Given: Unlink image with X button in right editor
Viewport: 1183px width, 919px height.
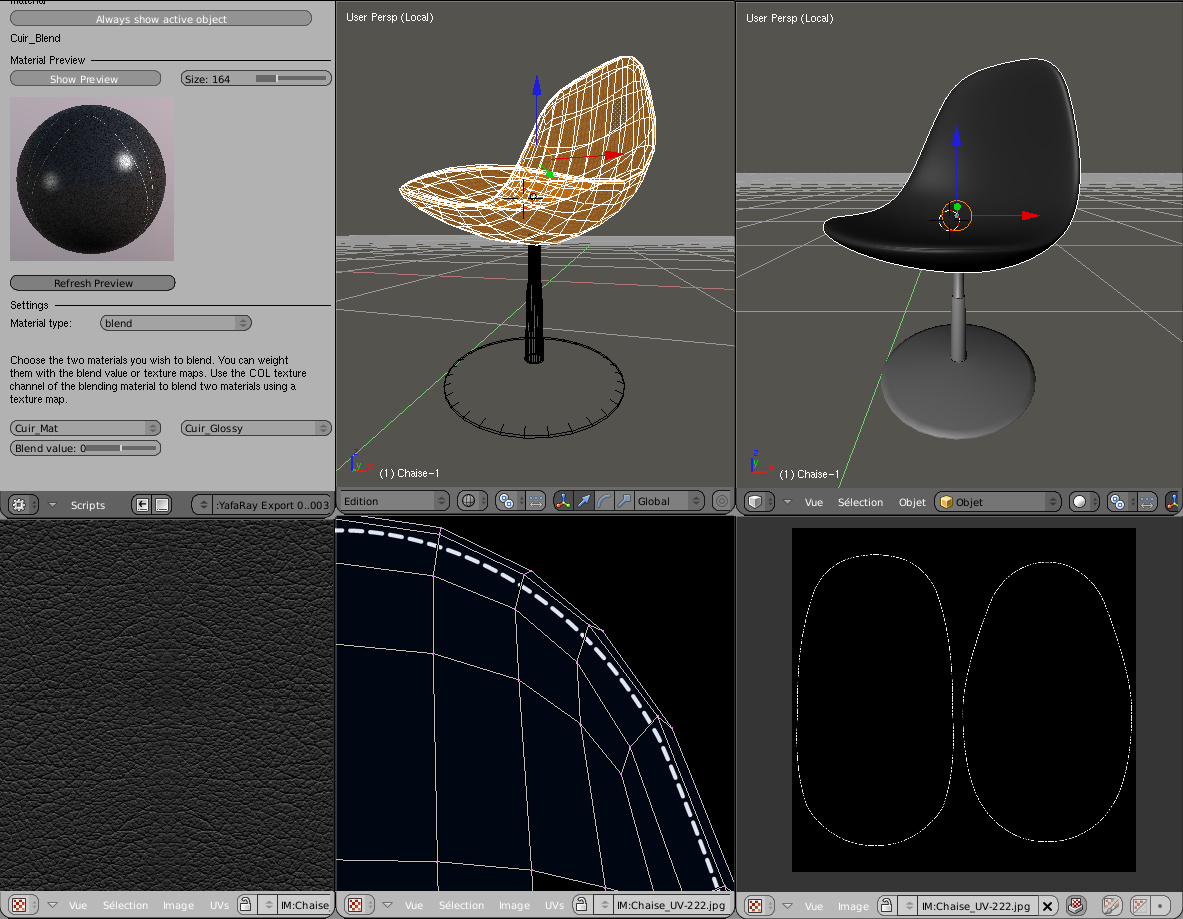Looking at the screenshot, I should [x=1047, y=905].
